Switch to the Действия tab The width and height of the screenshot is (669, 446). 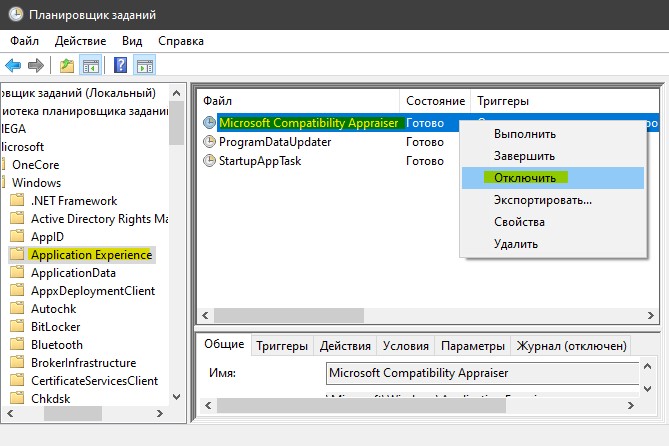tap(345, 346)
